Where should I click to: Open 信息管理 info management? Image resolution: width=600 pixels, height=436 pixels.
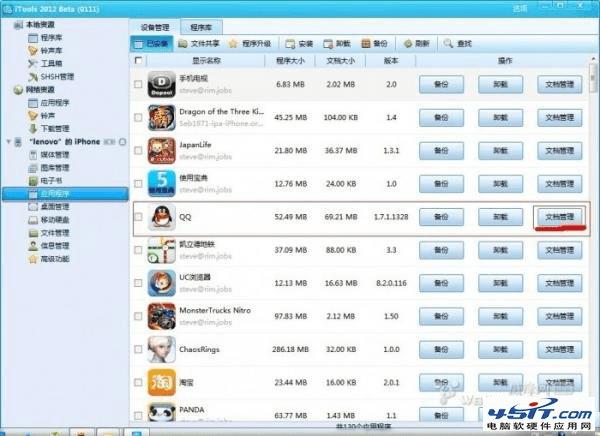(49, 246)
